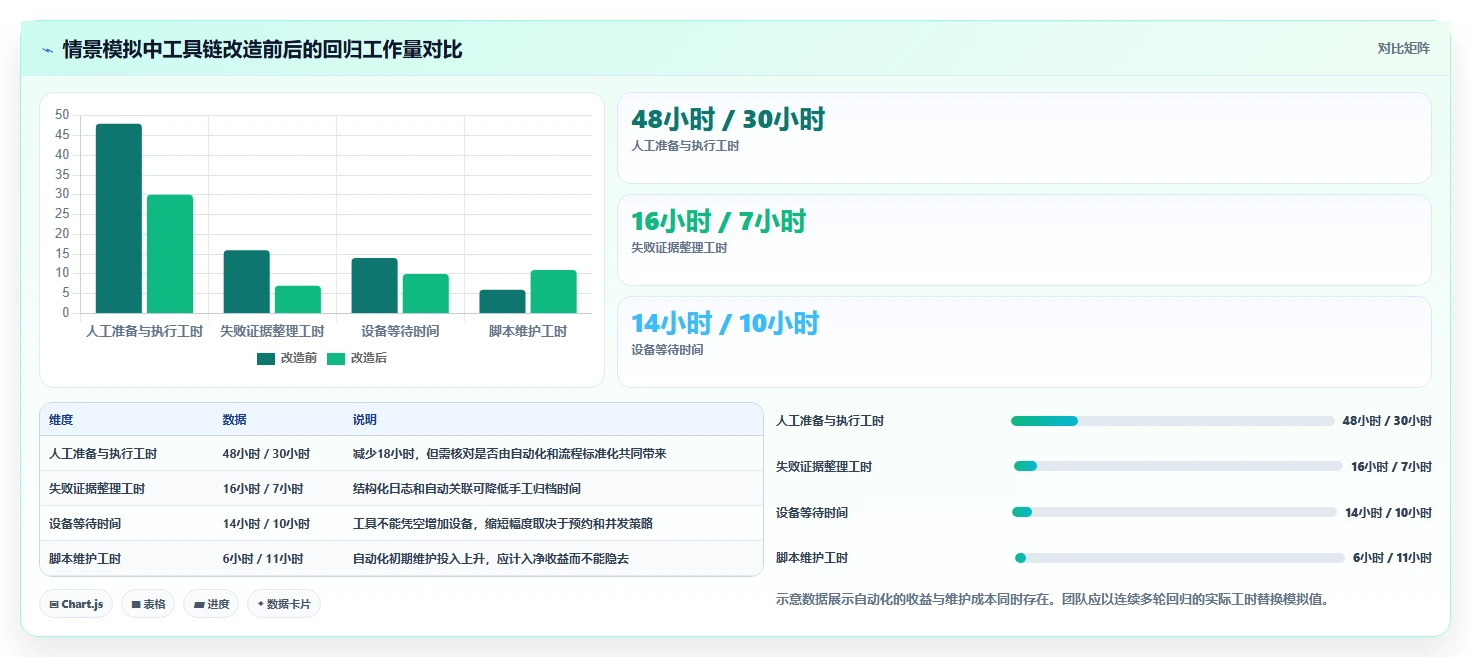The width and height of the screenshot is (1471, 657).
Task: Click chart x-axis label 人工准备与执行工时
Action: (x=145, y=331)
